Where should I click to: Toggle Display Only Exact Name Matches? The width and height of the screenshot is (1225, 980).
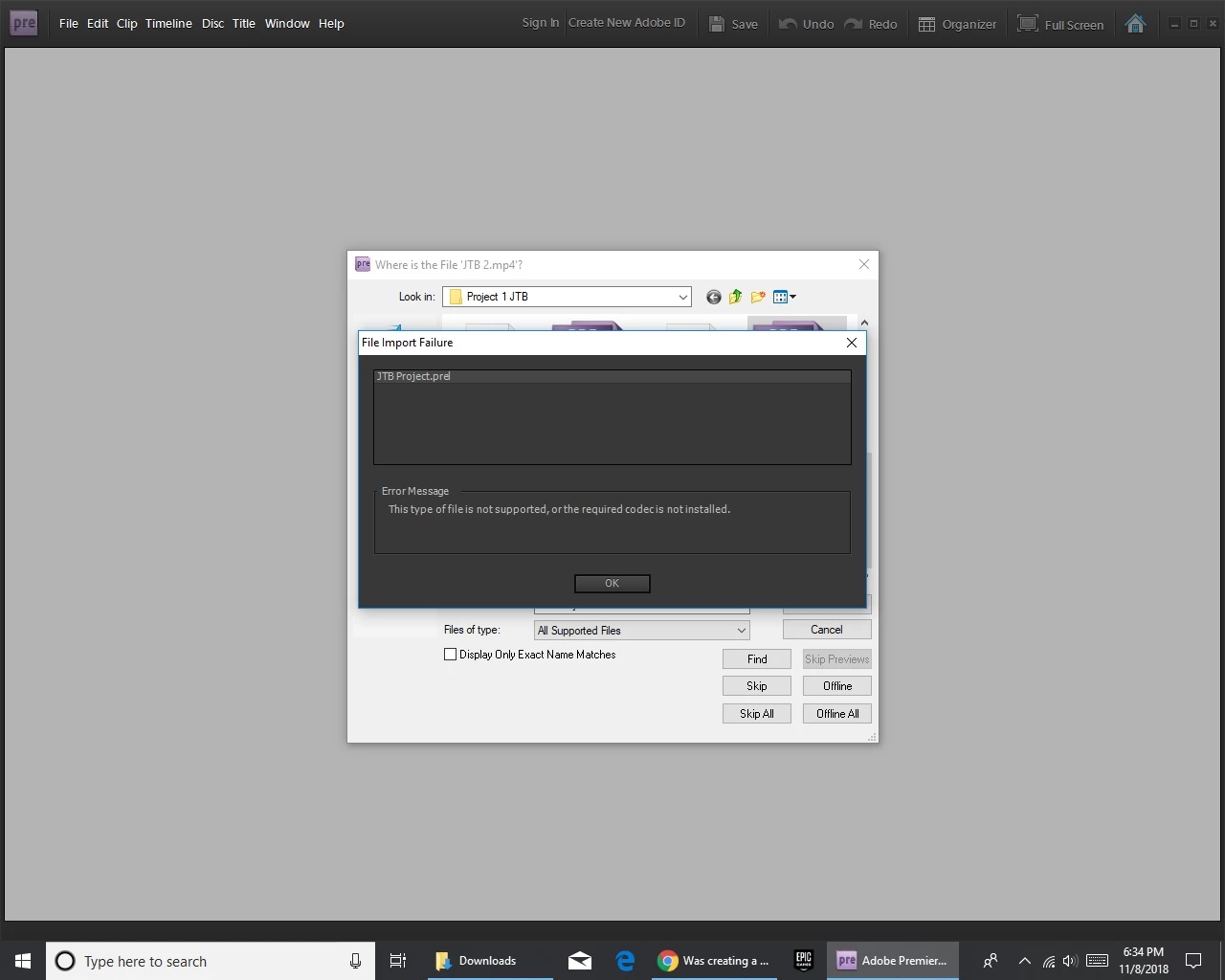coord(451,655)
